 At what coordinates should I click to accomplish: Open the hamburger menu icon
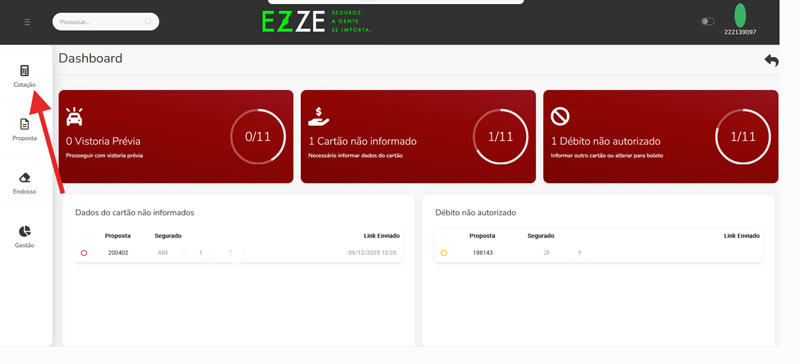[27, 22]
